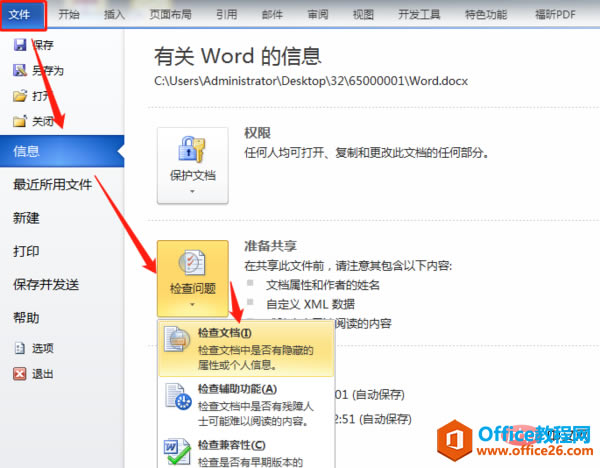The height and width of the screenshot is (468, 600).
Task: Select 最近所用文件 in the sidebar
Action: pos(53,184)
